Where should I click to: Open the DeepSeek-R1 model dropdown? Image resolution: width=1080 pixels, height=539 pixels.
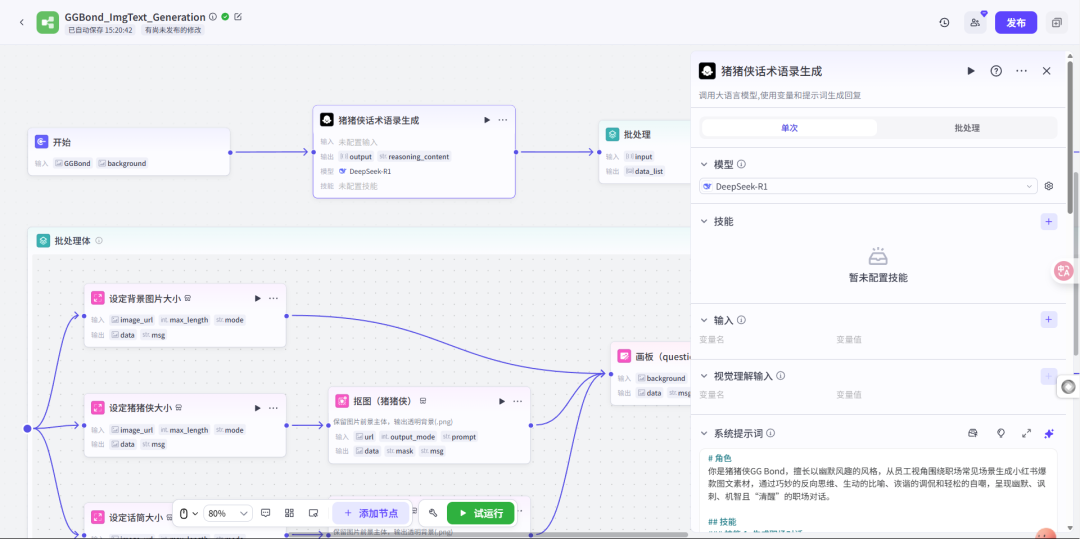tap(868, 186)
